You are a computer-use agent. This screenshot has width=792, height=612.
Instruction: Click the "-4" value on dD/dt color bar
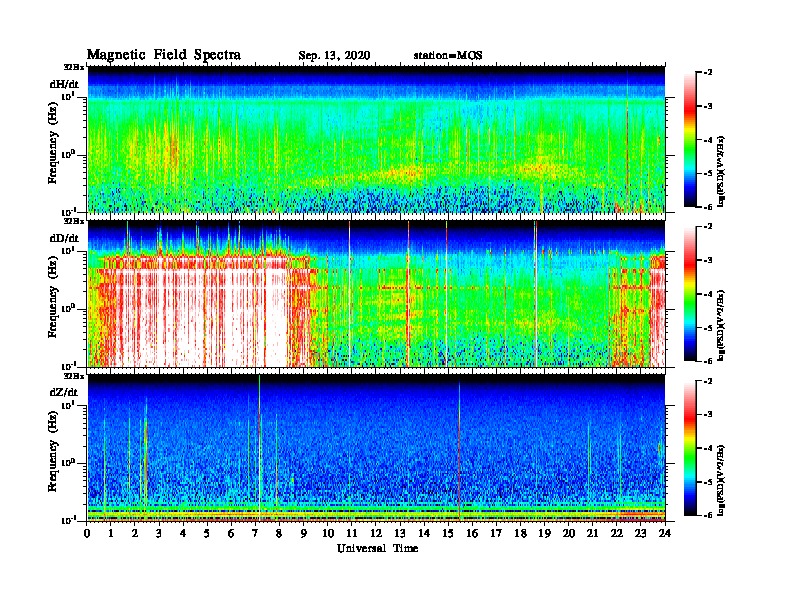click(x=708, y=294)
